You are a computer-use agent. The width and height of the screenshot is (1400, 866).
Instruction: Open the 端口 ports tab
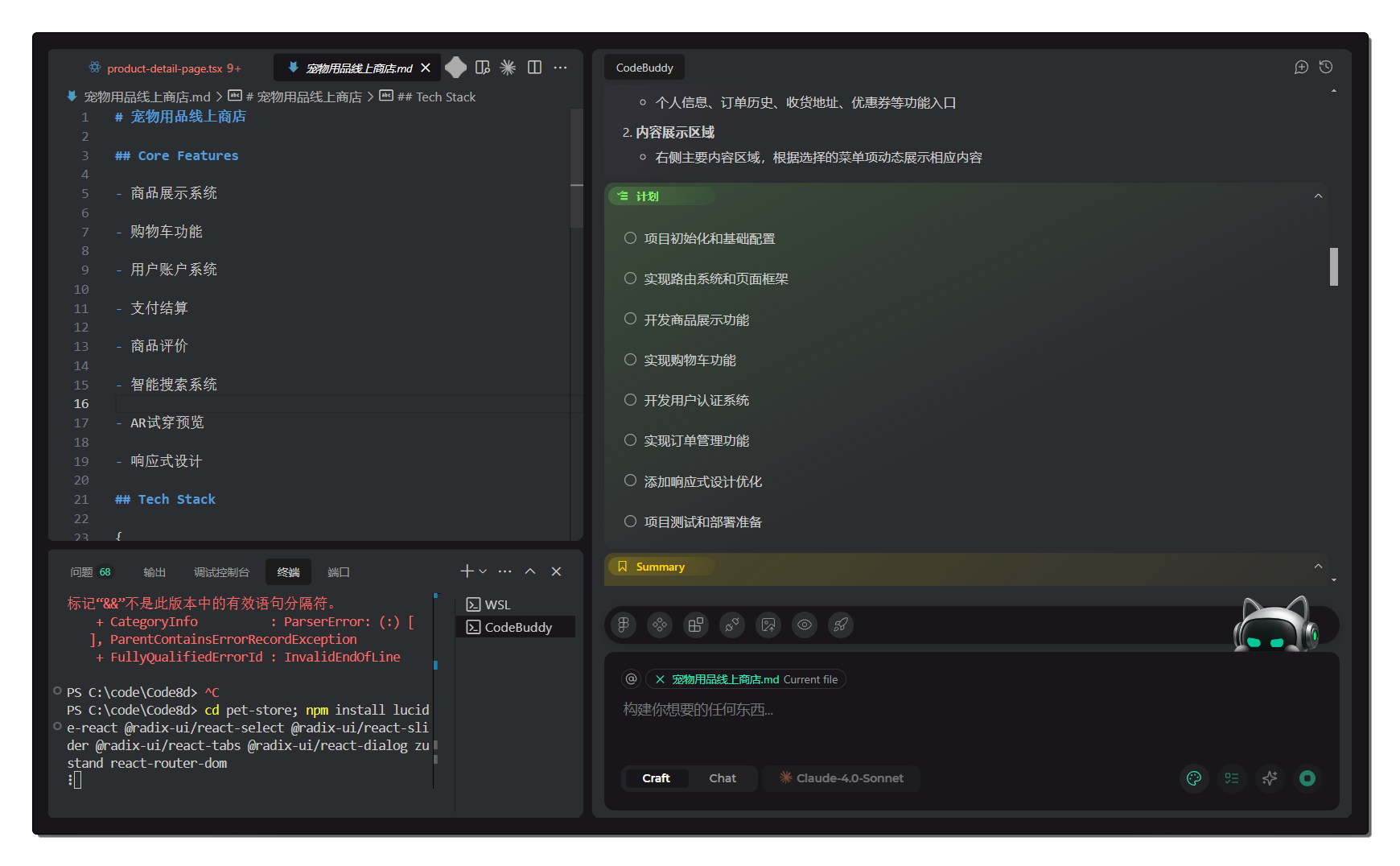click(x=339, y=572)
